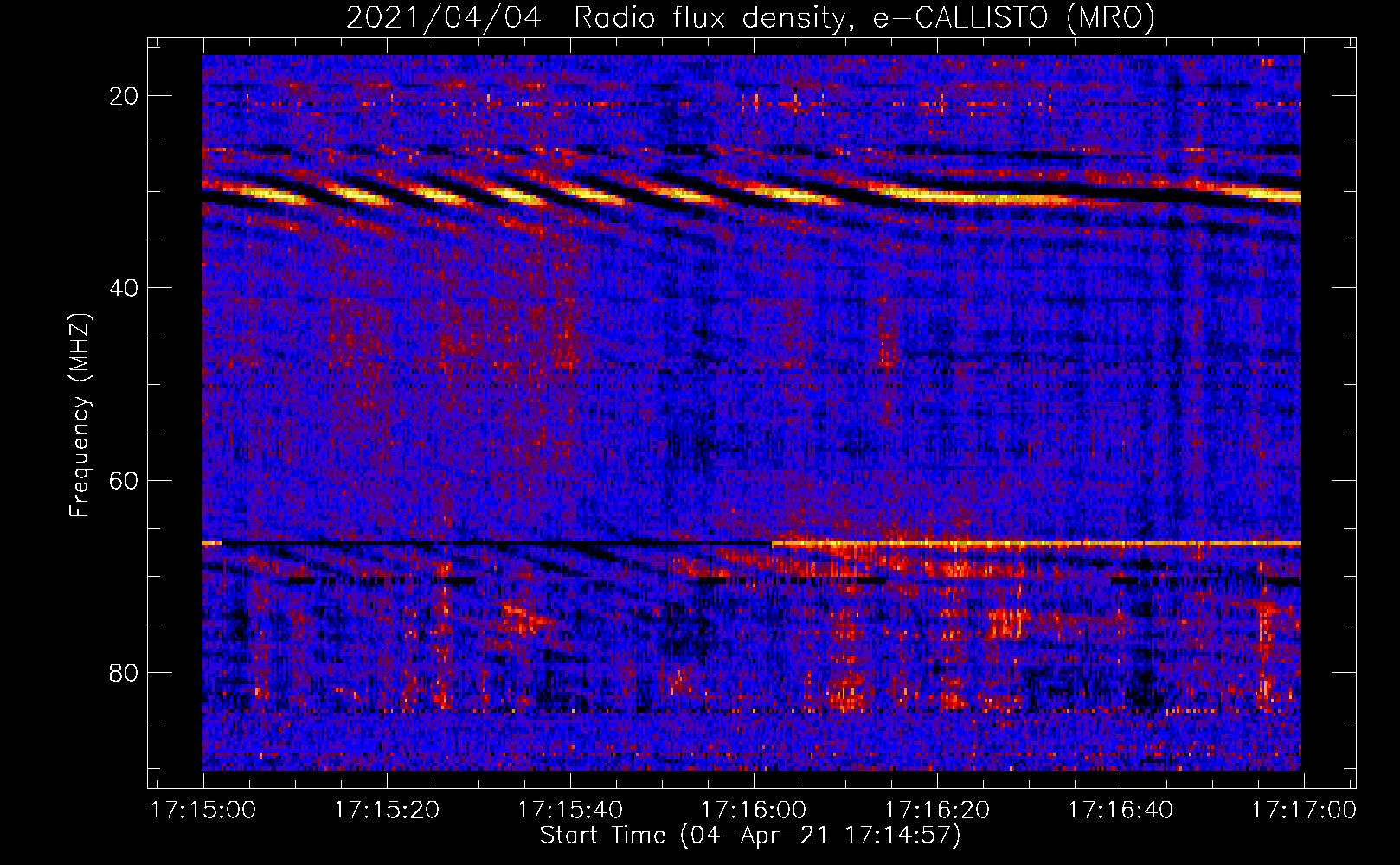
Task: Click the 17:16:20 time tick label
Action: (x=936, y=811)
